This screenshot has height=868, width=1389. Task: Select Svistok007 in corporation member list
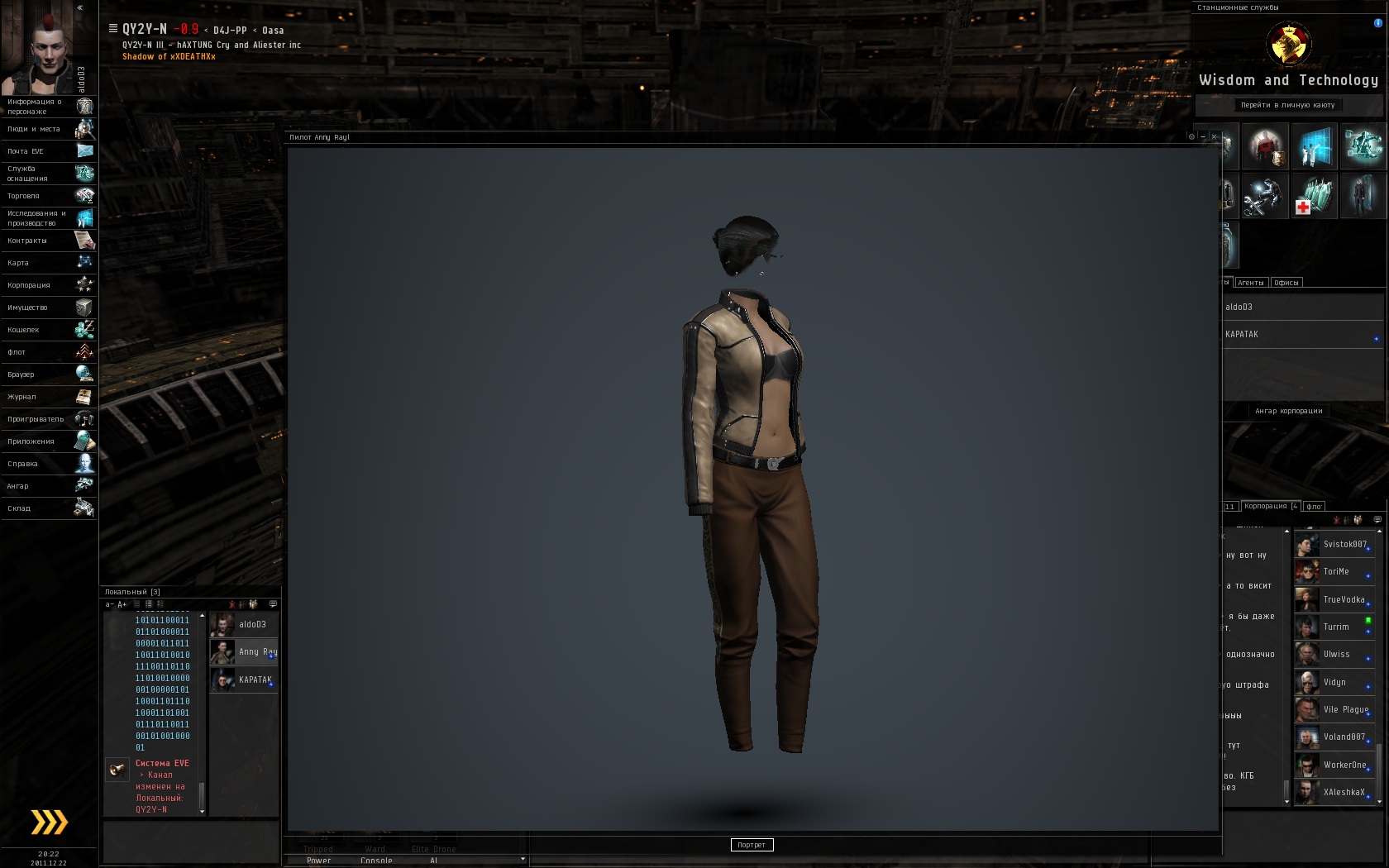tap(1334, 544)
